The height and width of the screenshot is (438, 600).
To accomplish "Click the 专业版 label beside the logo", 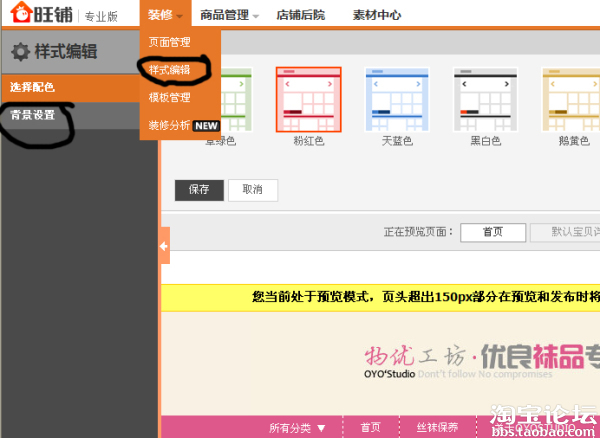I will (101, 17).
